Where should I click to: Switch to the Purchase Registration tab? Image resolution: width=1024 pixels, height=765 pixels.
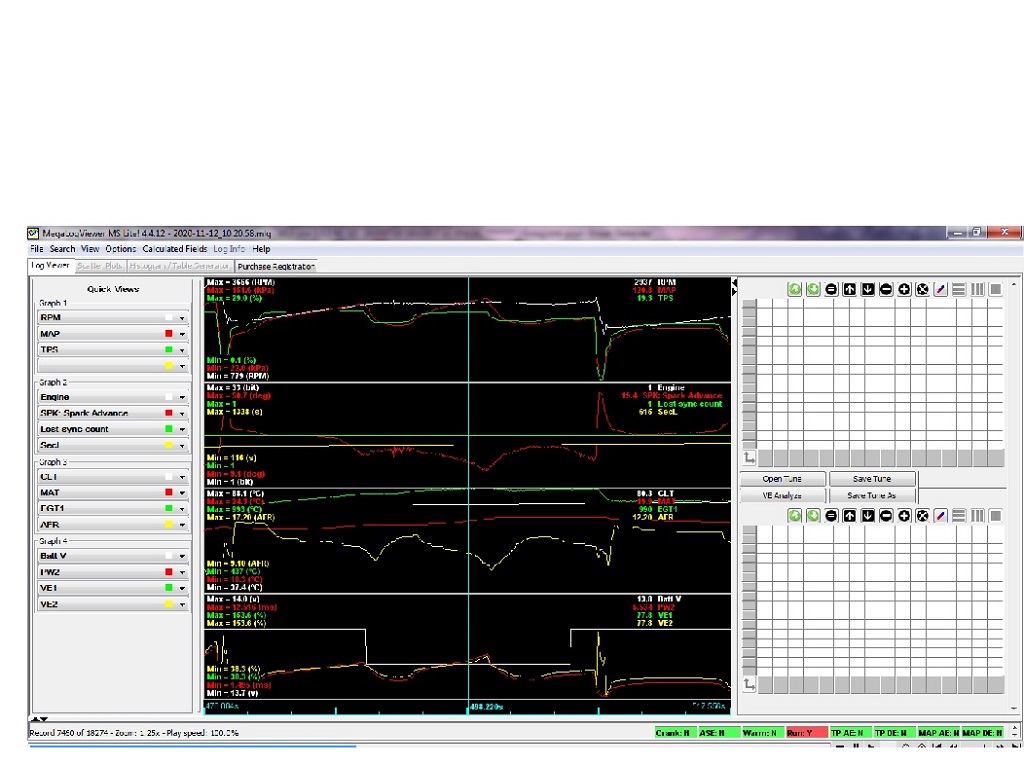(276, 266)
